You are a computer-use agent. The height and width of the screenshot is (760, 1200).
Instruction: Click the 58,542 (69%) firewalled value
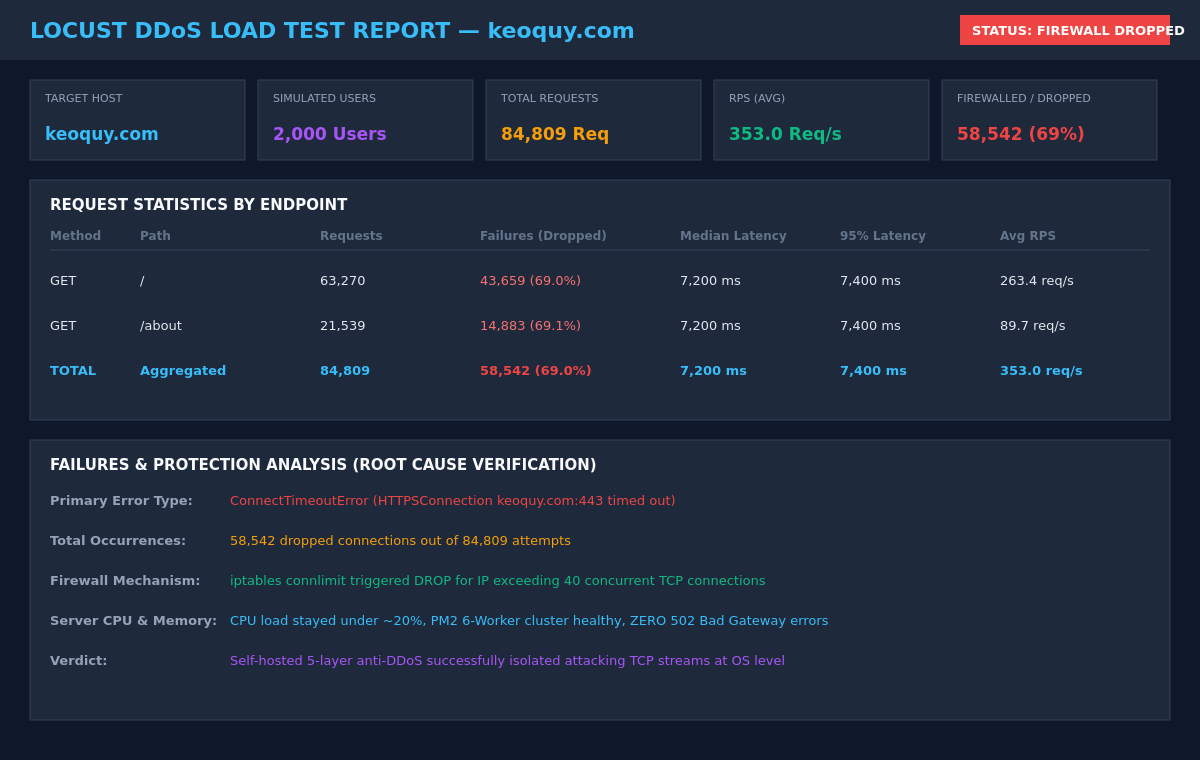[1020, 134]
